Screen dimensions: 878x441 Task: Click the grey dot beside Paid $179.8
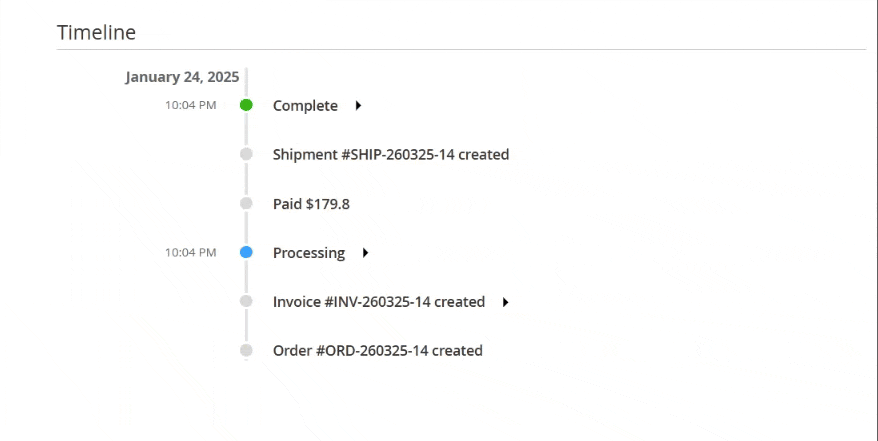pos(246,204)
